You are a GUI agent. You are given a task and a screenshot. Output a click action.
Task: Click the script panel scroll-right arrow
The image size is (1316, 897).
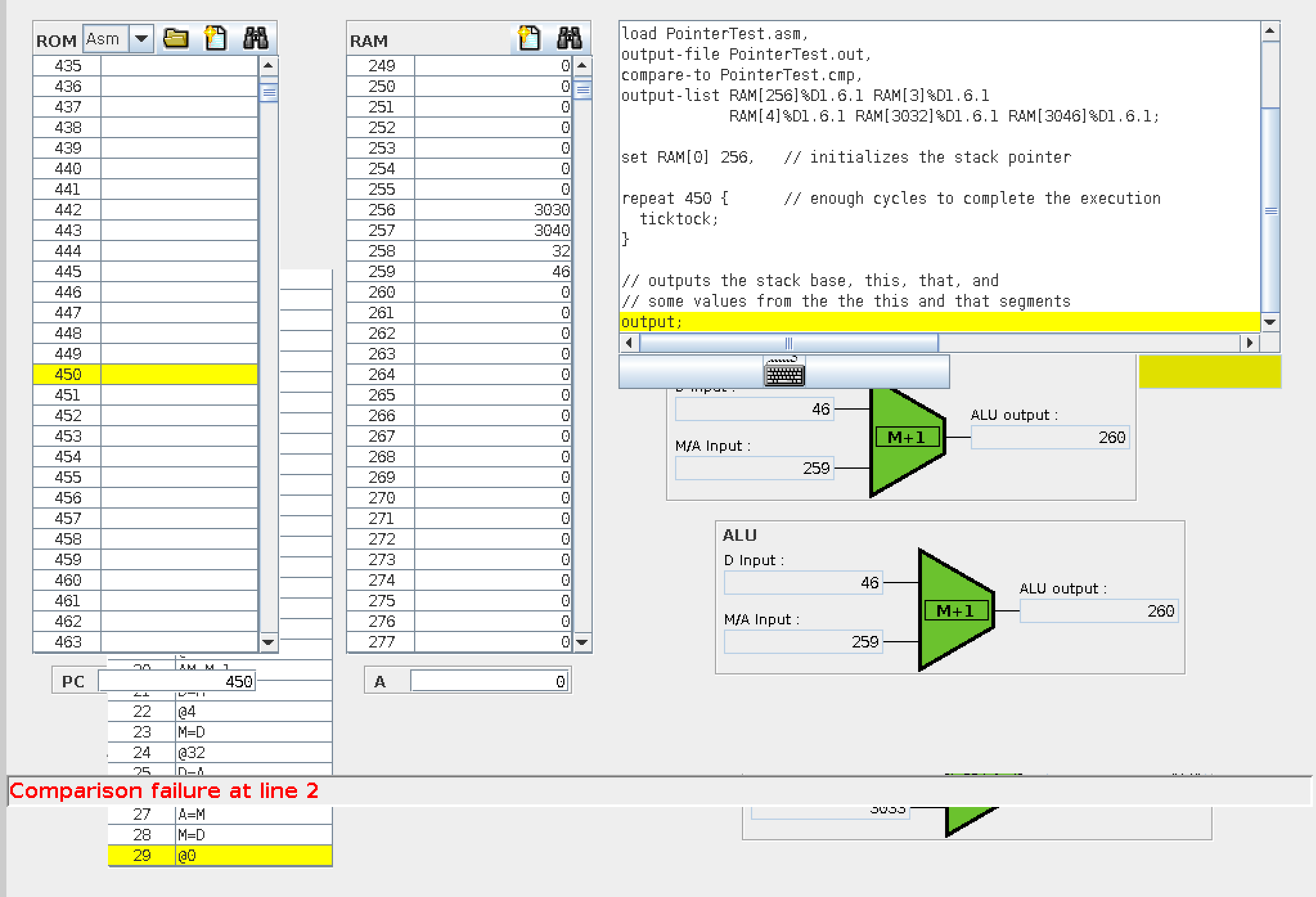coord(1249,343)
